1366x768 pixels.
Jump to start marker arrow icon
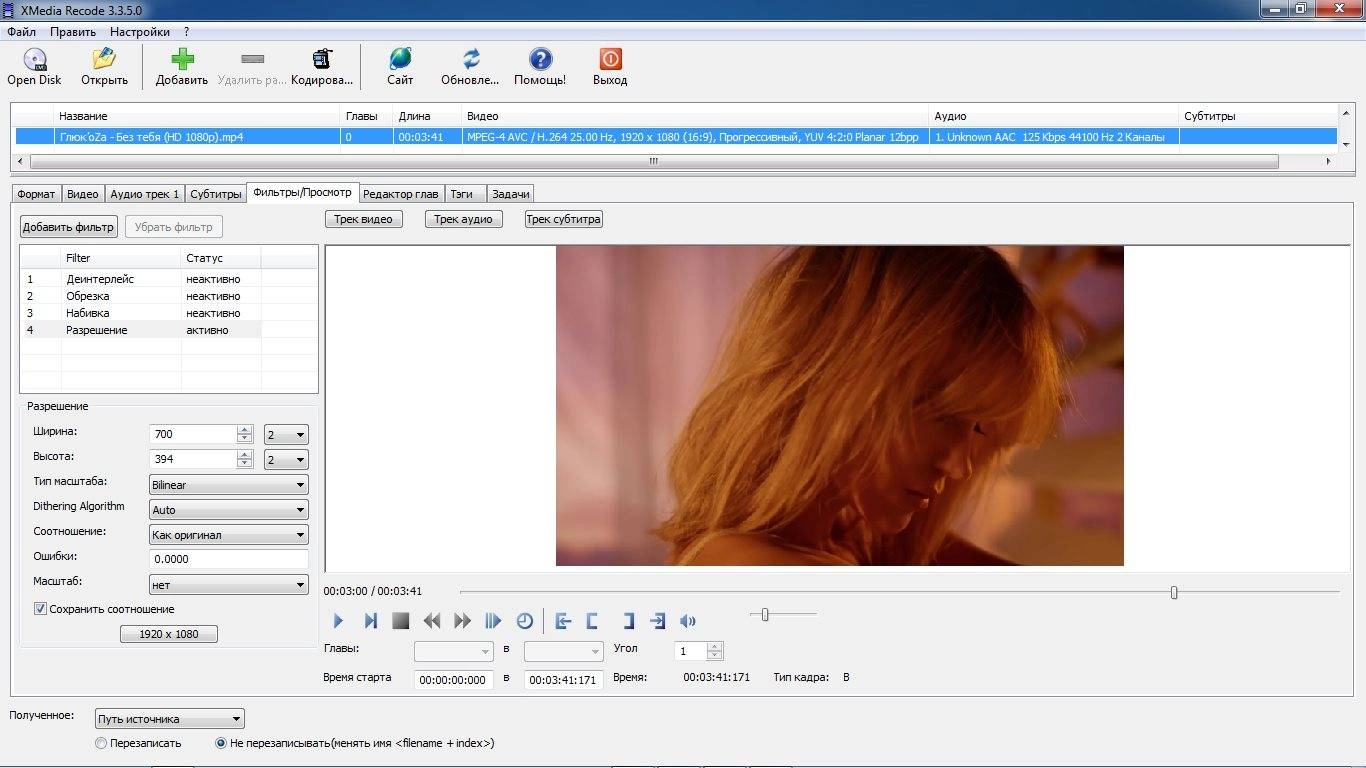click(563, 621)
